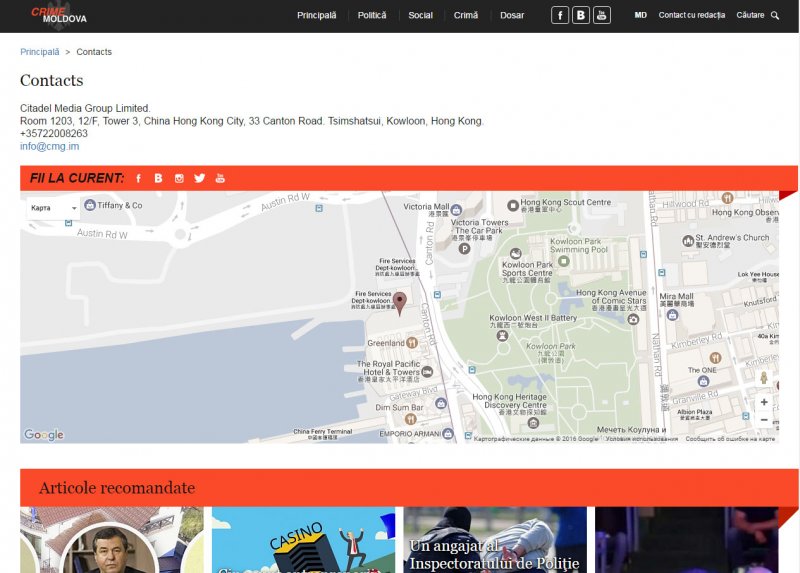The width and height of the screenshot is (800, 573).
Task: Click Kowloon Park Swimming Pool marker
Action: coord(563,261)
